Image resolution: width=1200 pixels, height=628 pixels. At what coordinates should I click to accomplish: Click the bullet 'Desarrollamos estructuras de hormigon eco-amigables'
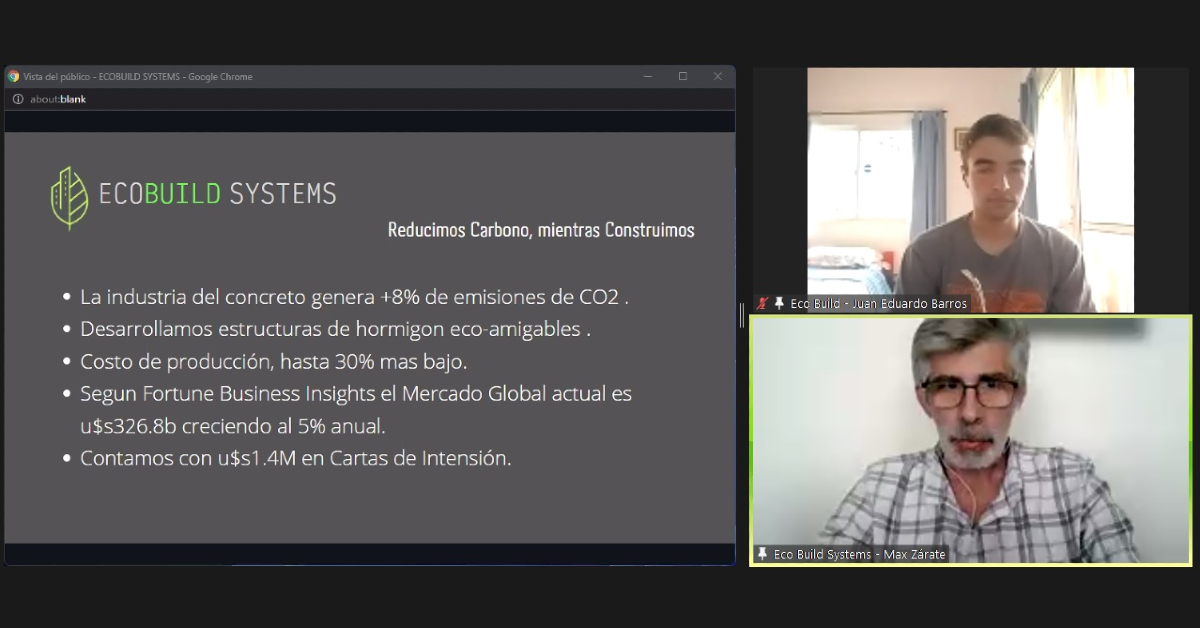(335, 329)
